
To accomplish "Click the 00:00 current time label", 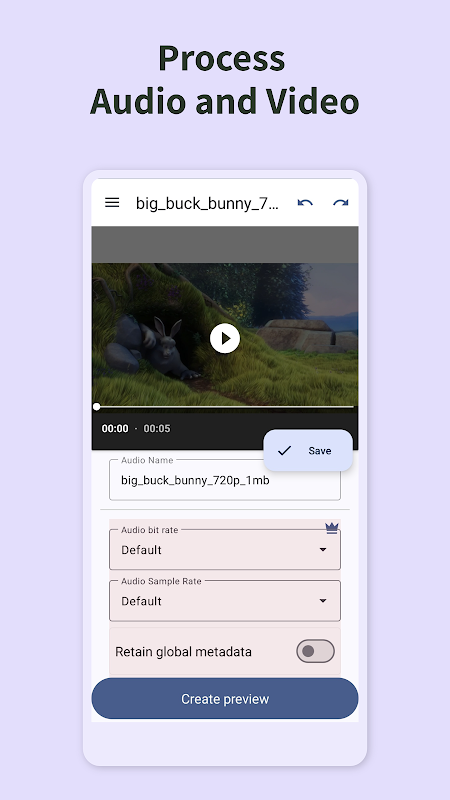I will pos(115,429).
